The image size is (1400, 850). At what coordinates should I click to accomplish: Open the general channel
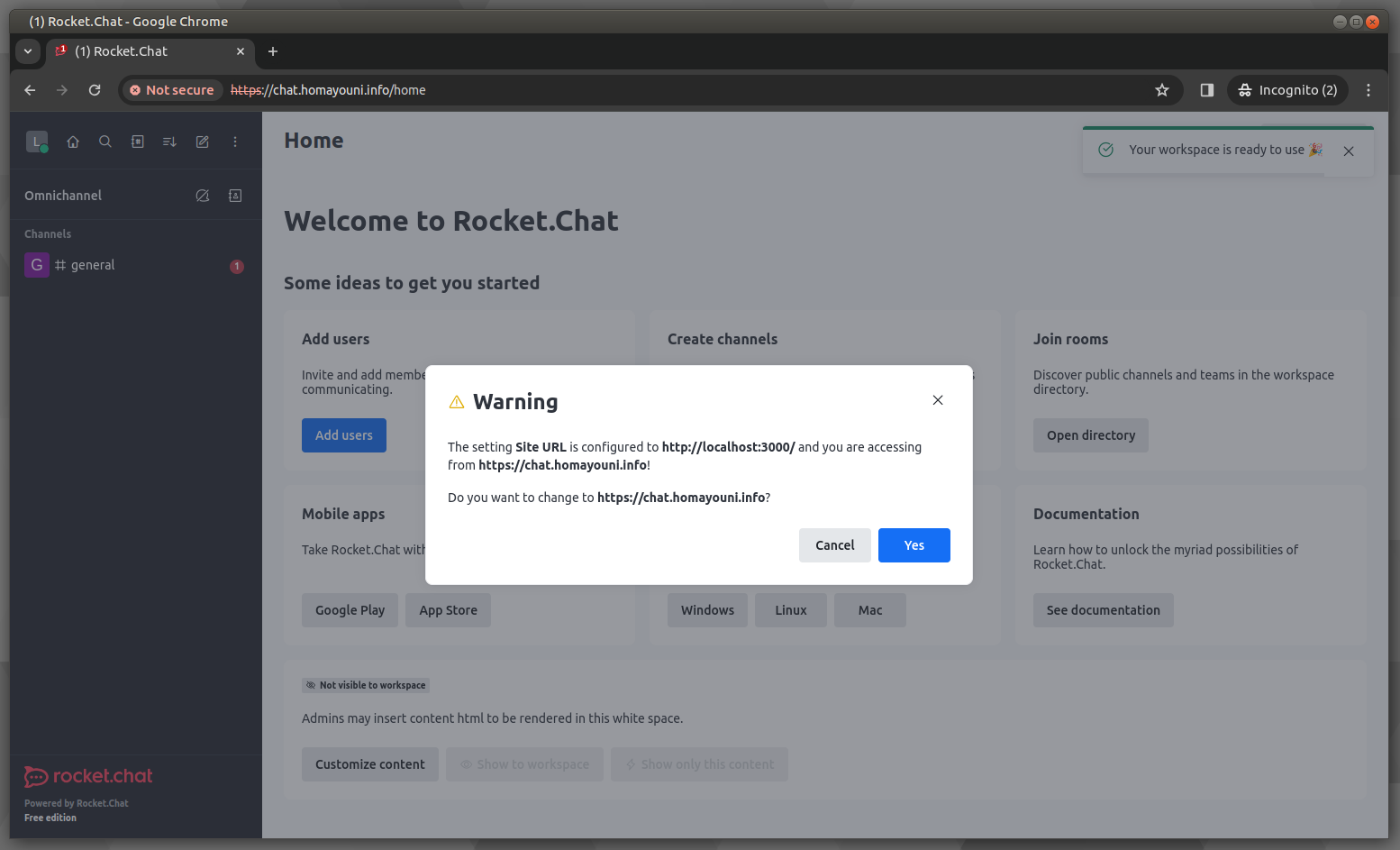pos(135,265)
